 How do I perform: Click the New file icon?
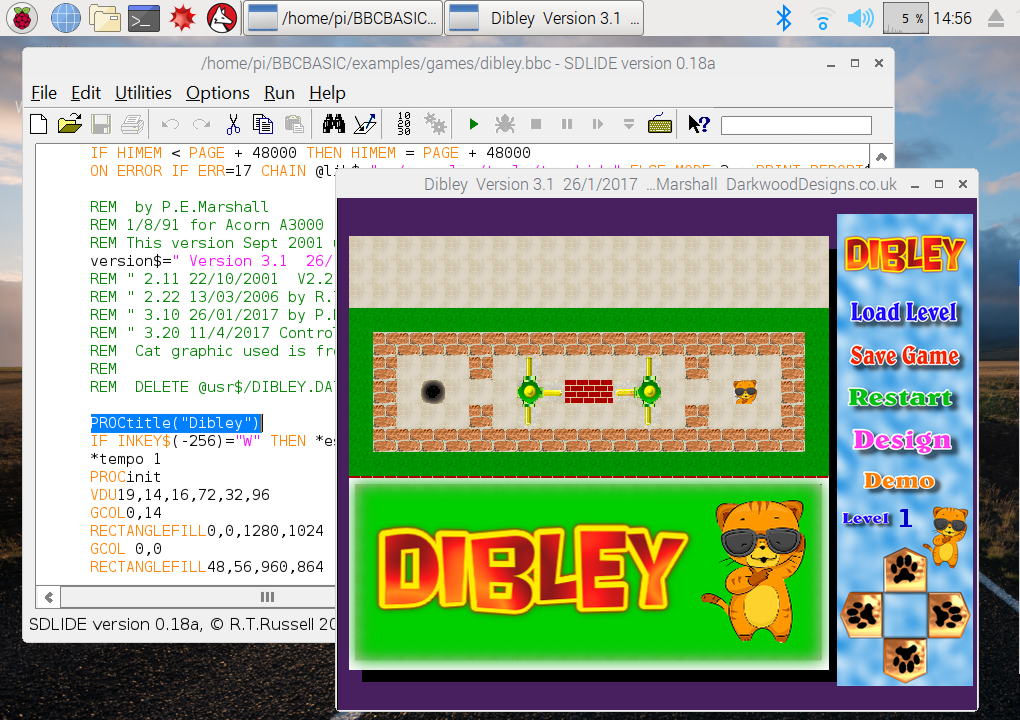click(x=38, y=124)
